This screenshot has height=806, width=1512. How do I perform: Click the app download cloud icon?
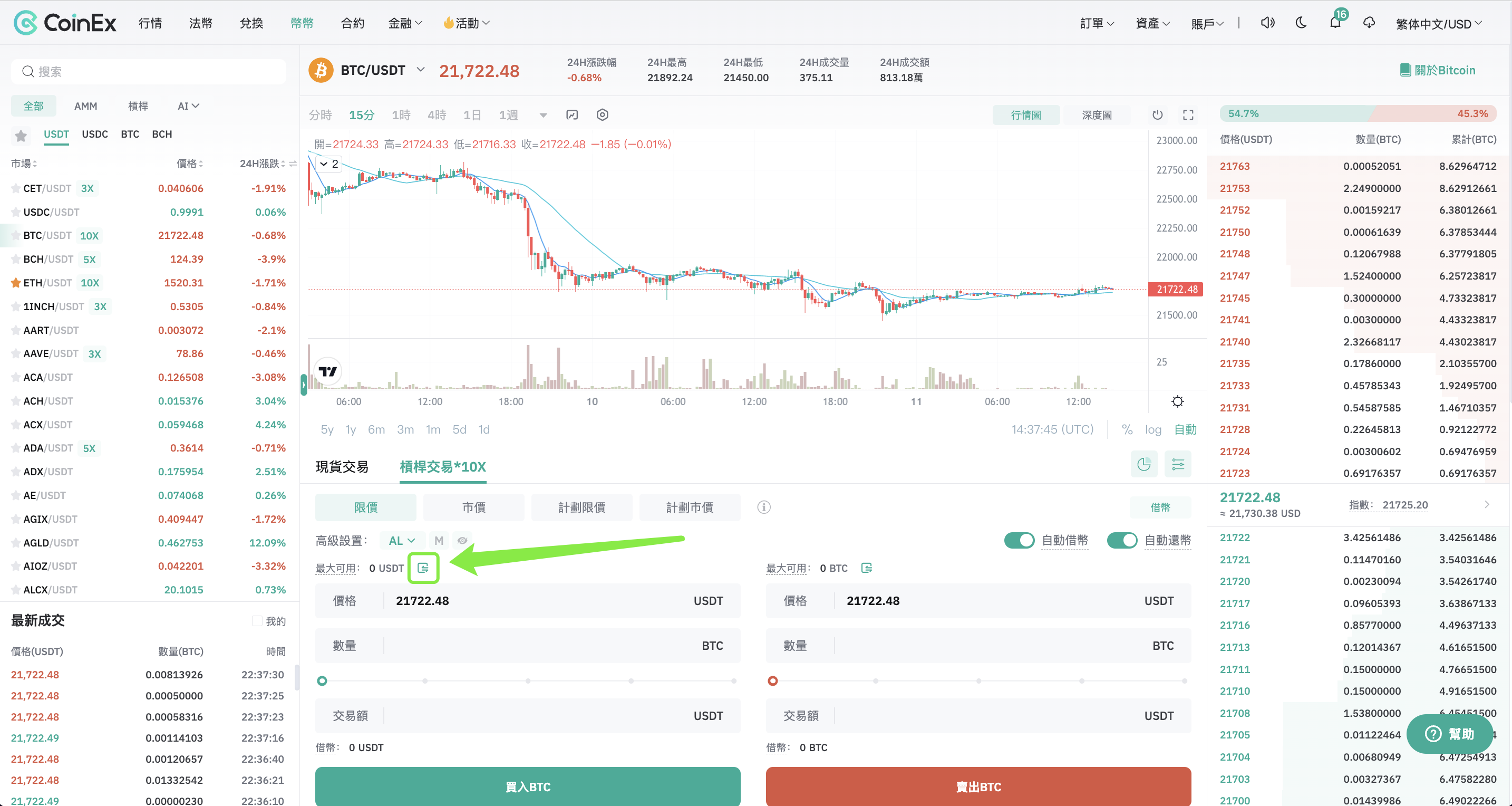[1369, 23]
